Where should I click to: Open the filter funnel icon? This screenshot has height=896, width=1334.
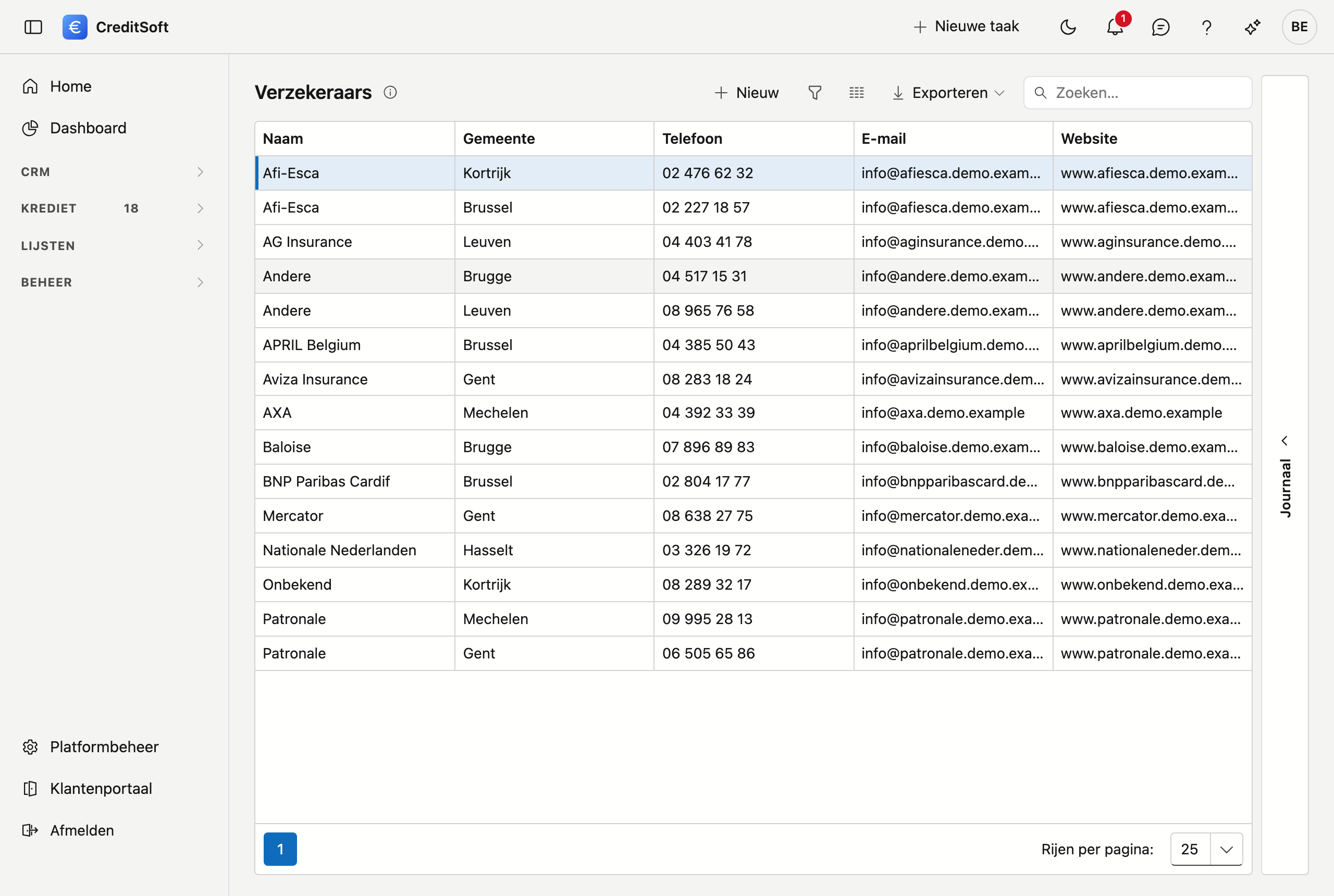pyautogui.click(x=815, y=93)
